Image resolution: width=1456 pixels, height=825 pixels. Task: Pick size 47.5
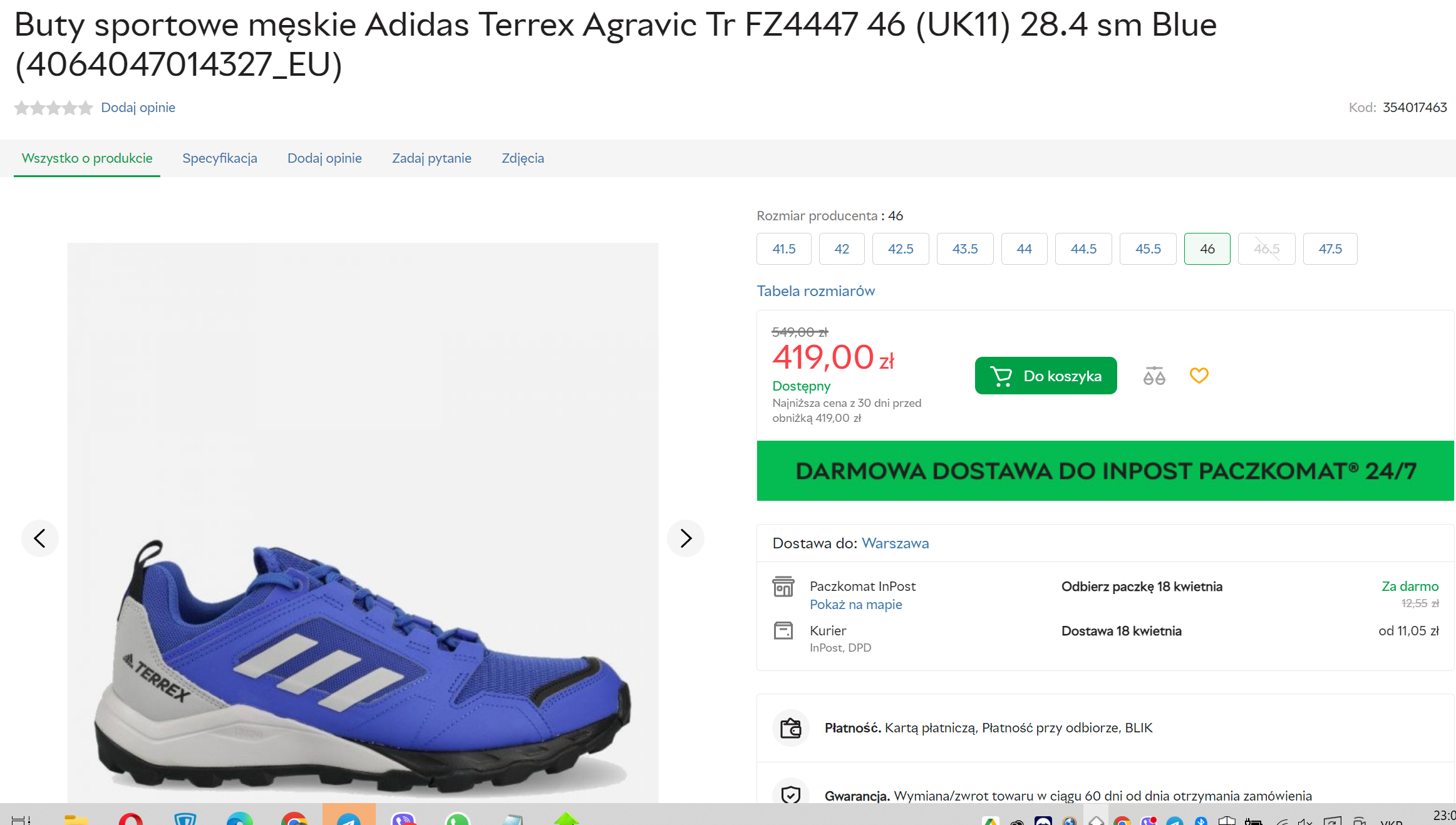(1330, 249)
